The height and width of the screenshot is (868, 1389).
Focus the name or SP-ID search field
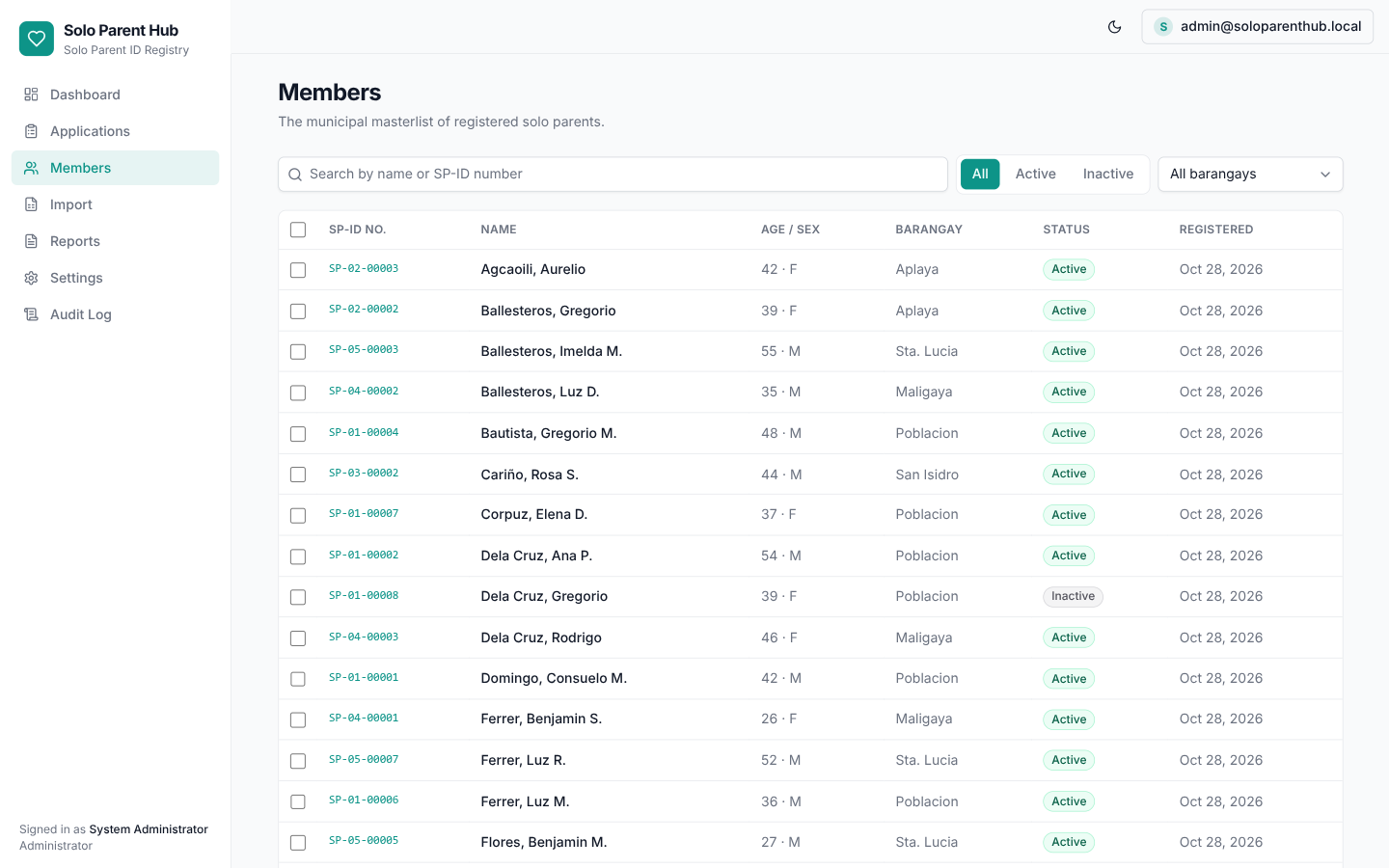(613, 175)
